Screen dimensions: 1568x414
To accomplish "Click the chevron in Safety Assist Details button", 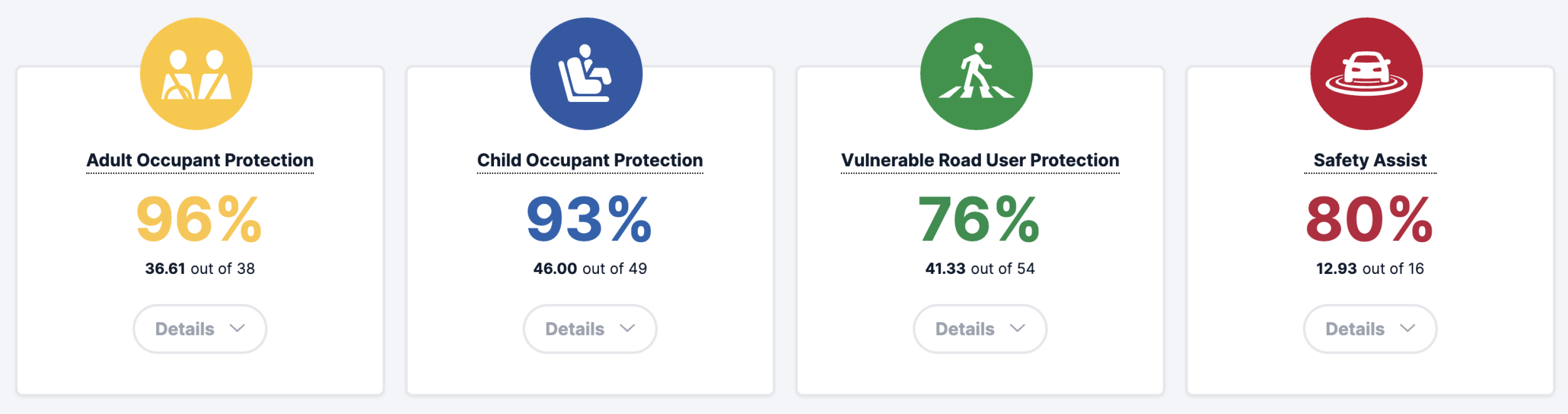I will (x=1408, y=329).
